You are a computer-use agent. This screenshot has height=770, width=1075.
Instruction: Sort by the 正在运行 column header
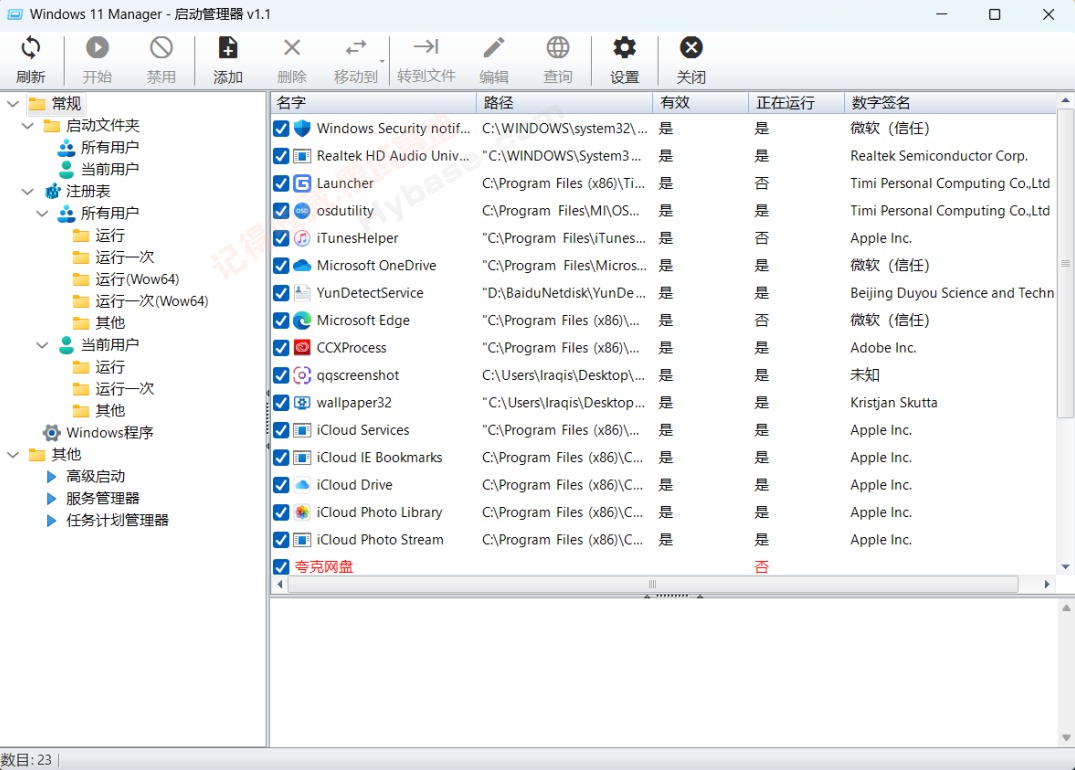(x=796, y=103)
